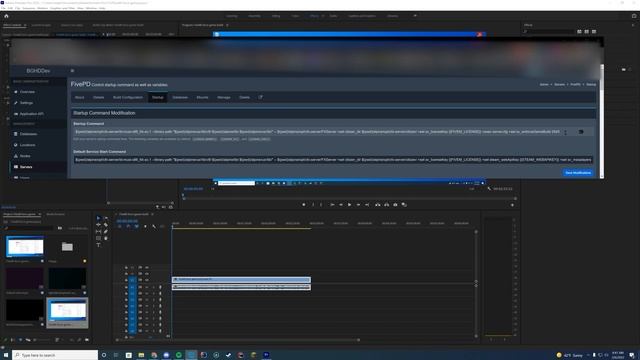Switch to Editing workspace tab
The width and height of the screenshot is (640, 360).
276,16
